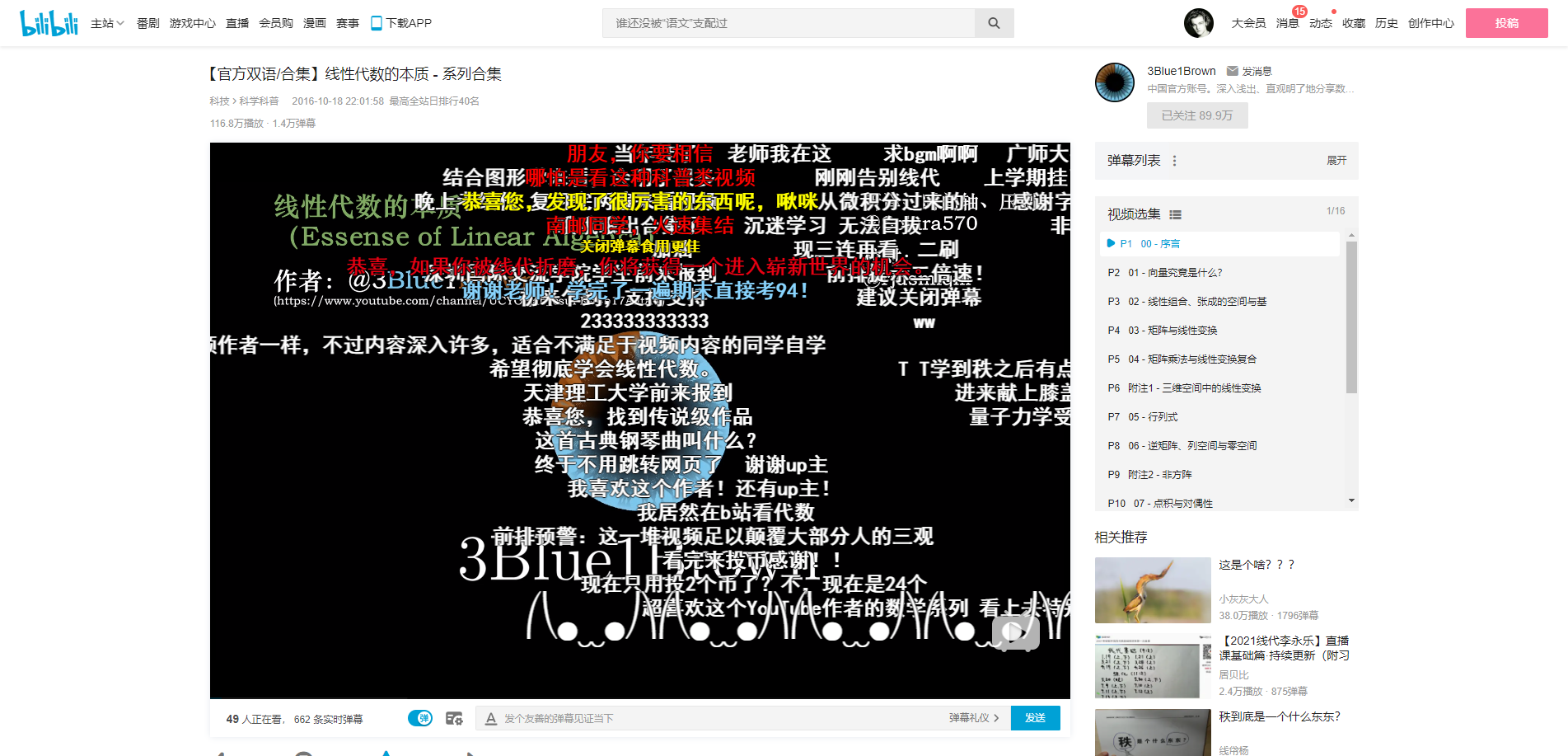The image size is (1568, 756).
Task: Open the 秩到底是一个什么东东 video thumbnail
Action: 1153,732
